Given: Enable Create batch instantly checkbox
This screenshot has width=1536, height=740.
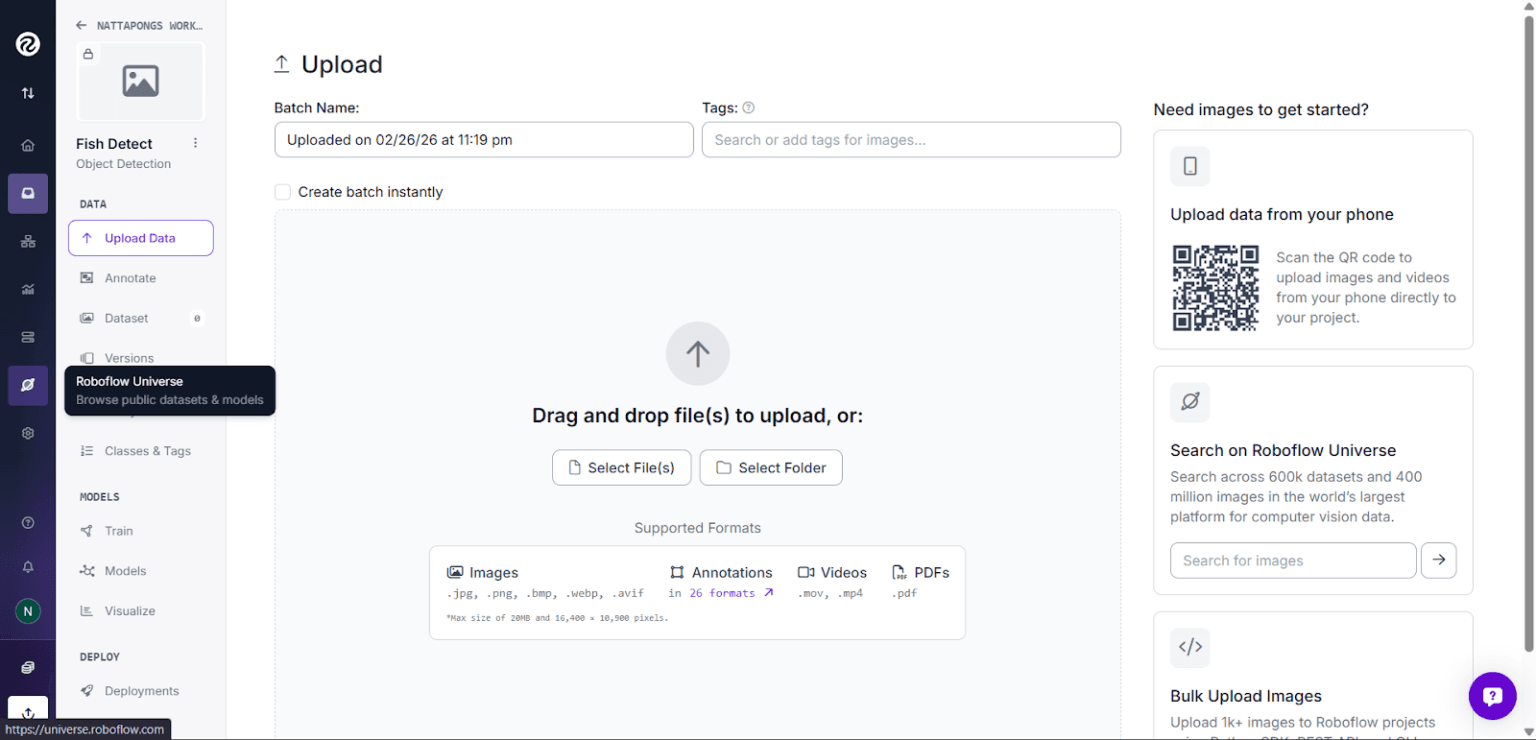Looking at the screenshot, I should pos(283,192).
